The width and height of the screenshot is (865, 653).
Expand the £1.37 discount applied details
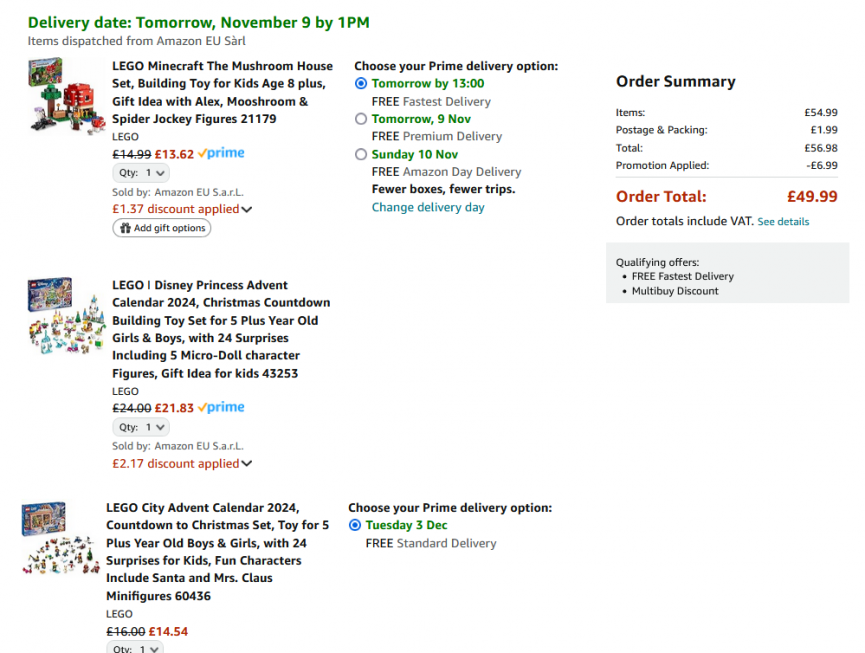(246, 210)
